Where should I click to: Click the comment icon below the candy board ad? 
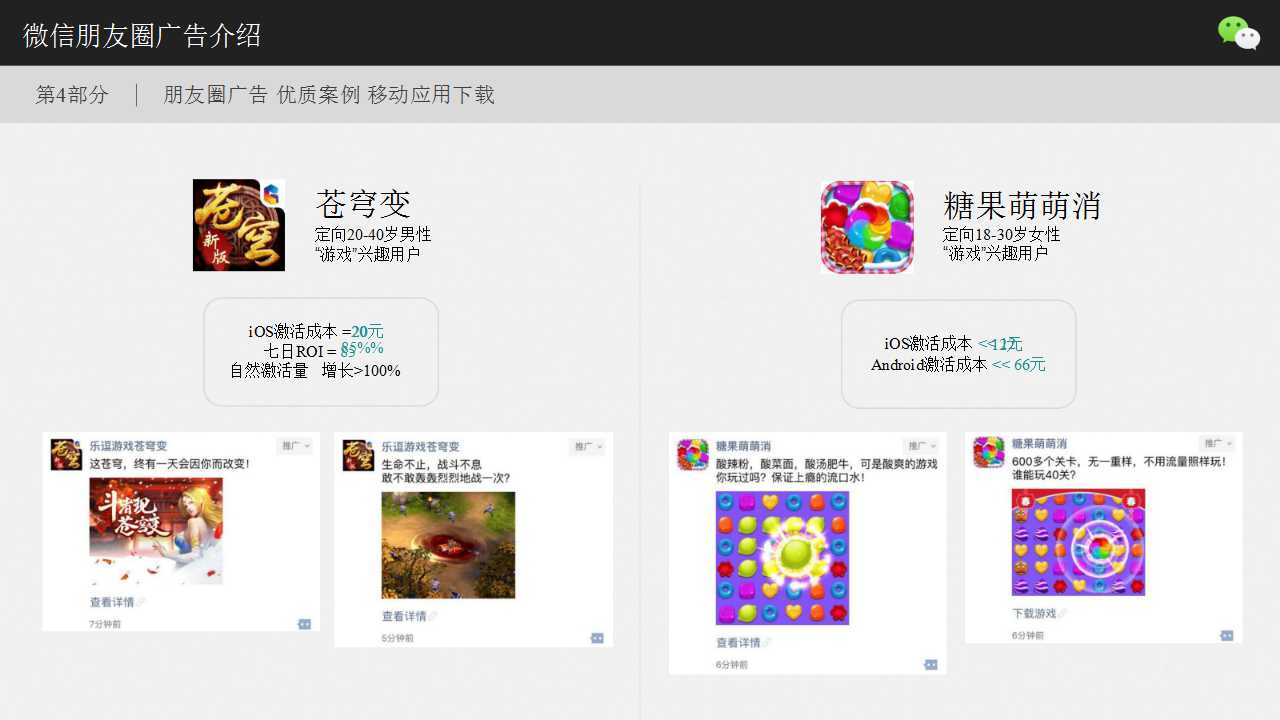click(930, 664)
